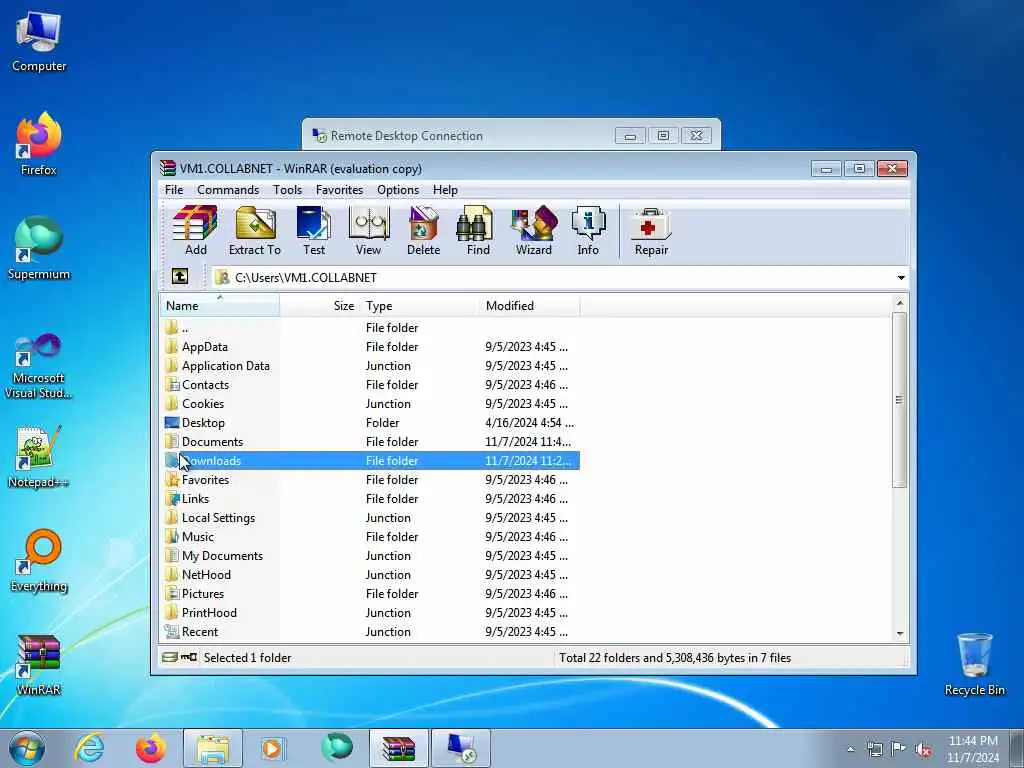Image resolution: width=1024 pixels, height=768 pixels.
Task: Select the Notepad++ desktop shortcut
Action: click(39, 457)
